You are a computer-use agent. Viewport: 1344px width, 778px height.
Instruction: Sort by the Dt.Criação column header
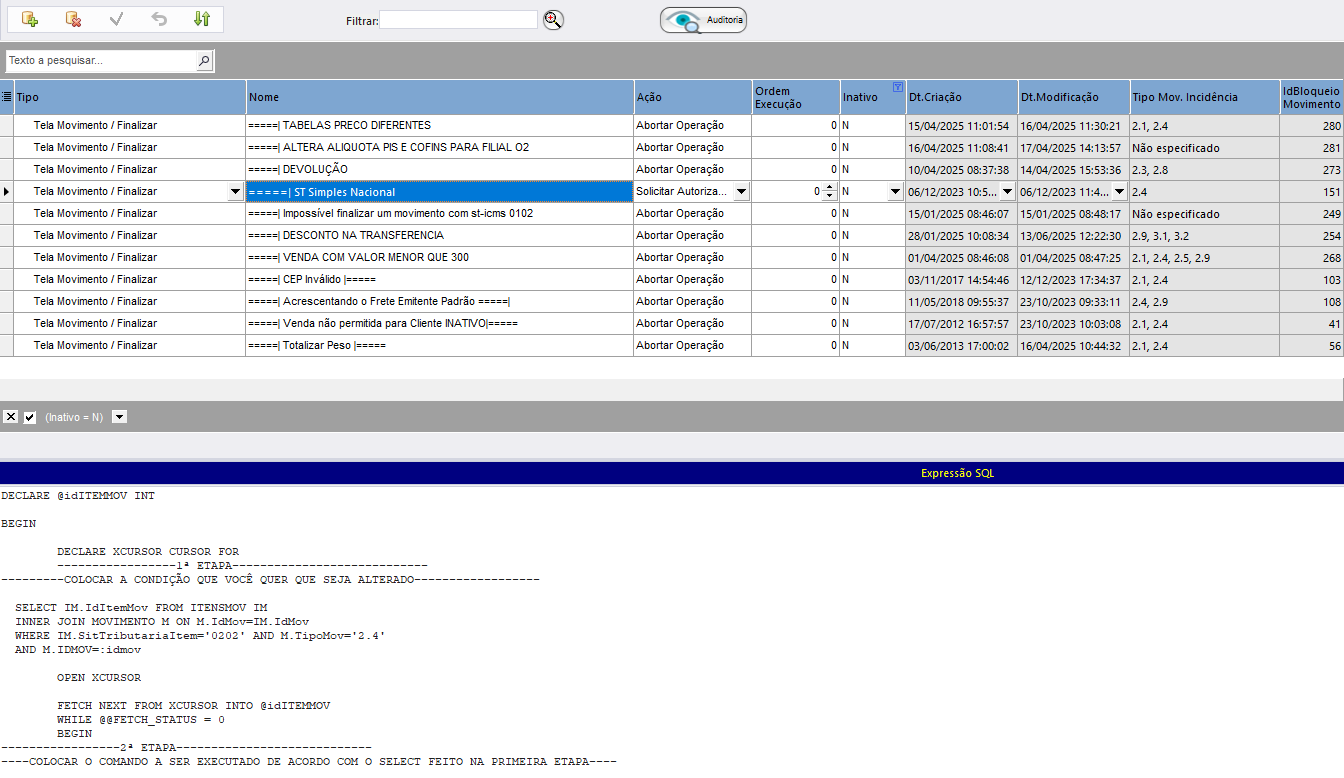(961, 97)
